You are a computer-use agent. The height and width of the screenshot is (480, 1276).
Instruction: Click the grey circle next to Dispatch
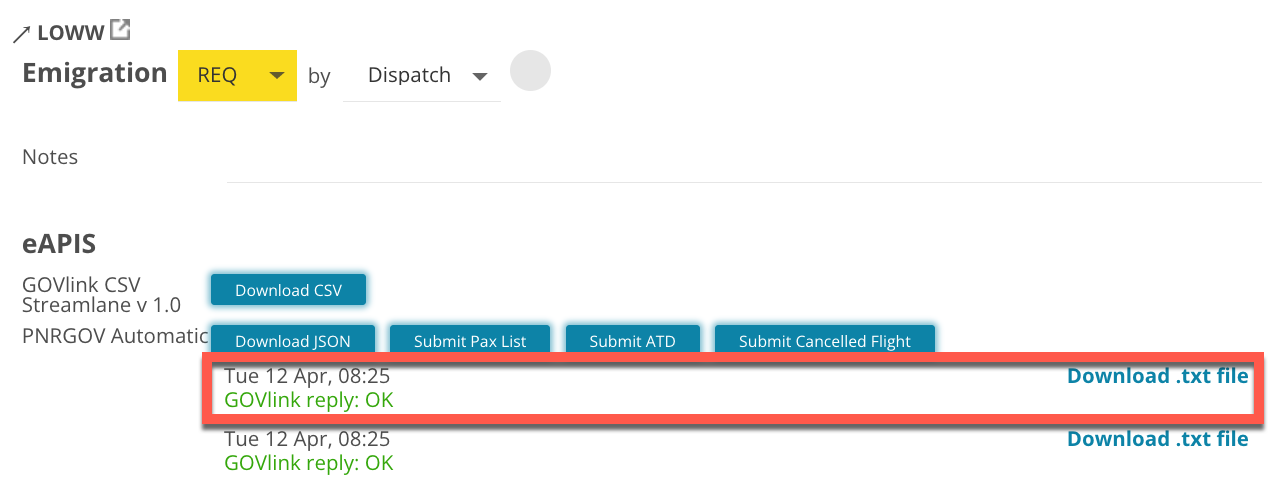(x=530, y=71)
